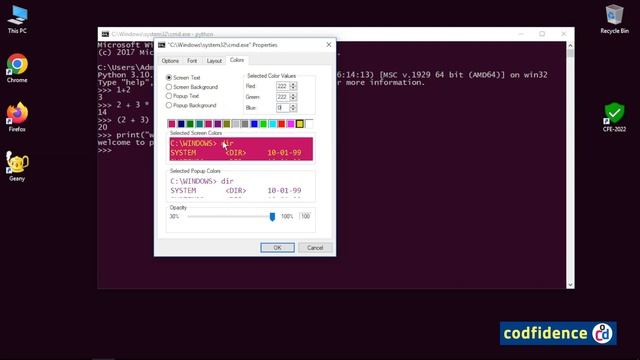
Task: Click the cmd.exe window title bar icon
Action: point(105,34)
